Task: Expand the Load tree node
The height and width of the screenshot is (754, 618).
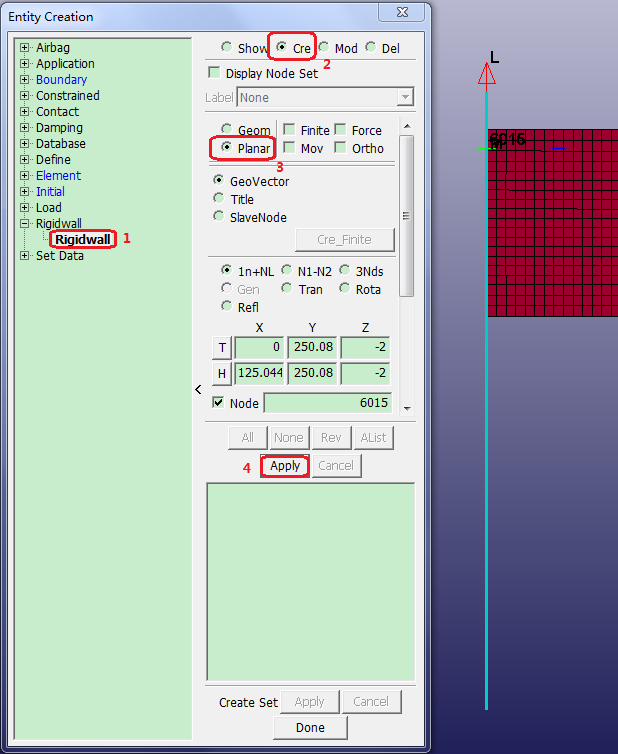Action: click(x=24, y=208)
